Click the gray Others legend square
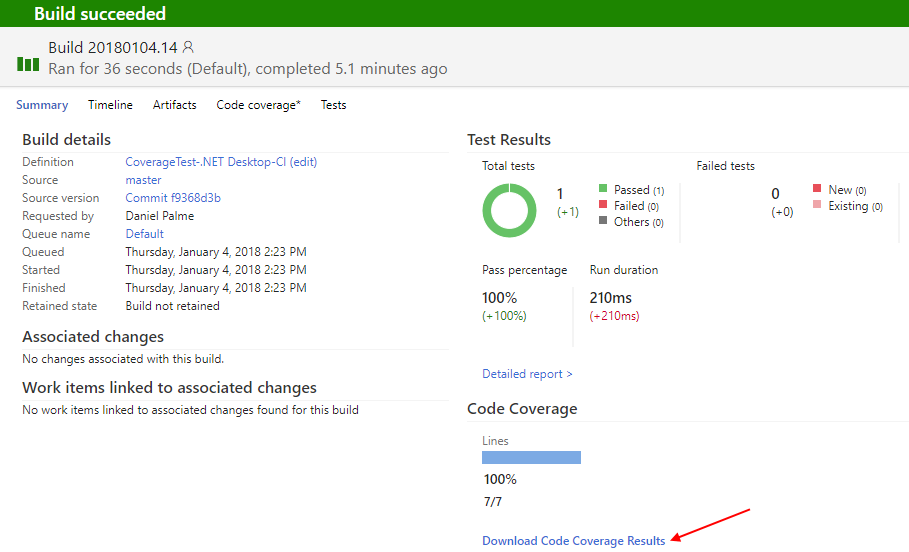 click(603, 220)
